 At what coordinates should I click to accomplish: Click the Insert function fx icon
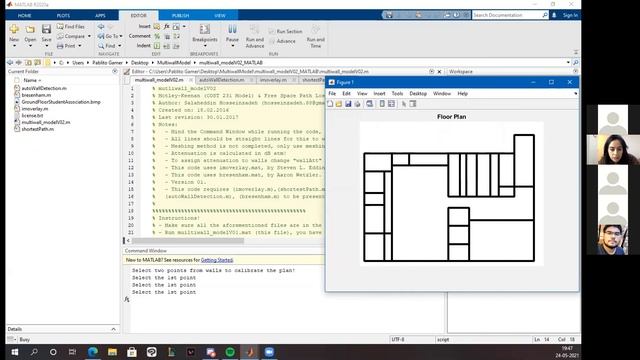(167, 27)
